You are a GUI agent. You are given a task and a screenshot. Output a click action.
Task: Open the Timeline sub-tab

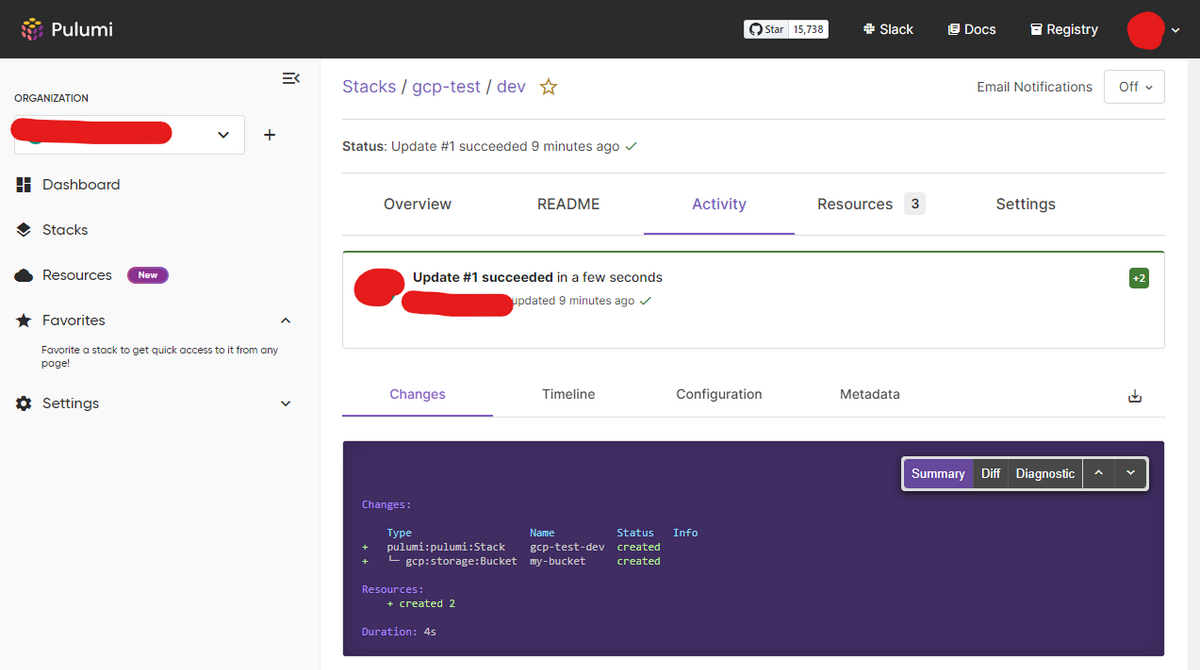tap(568, 394)
